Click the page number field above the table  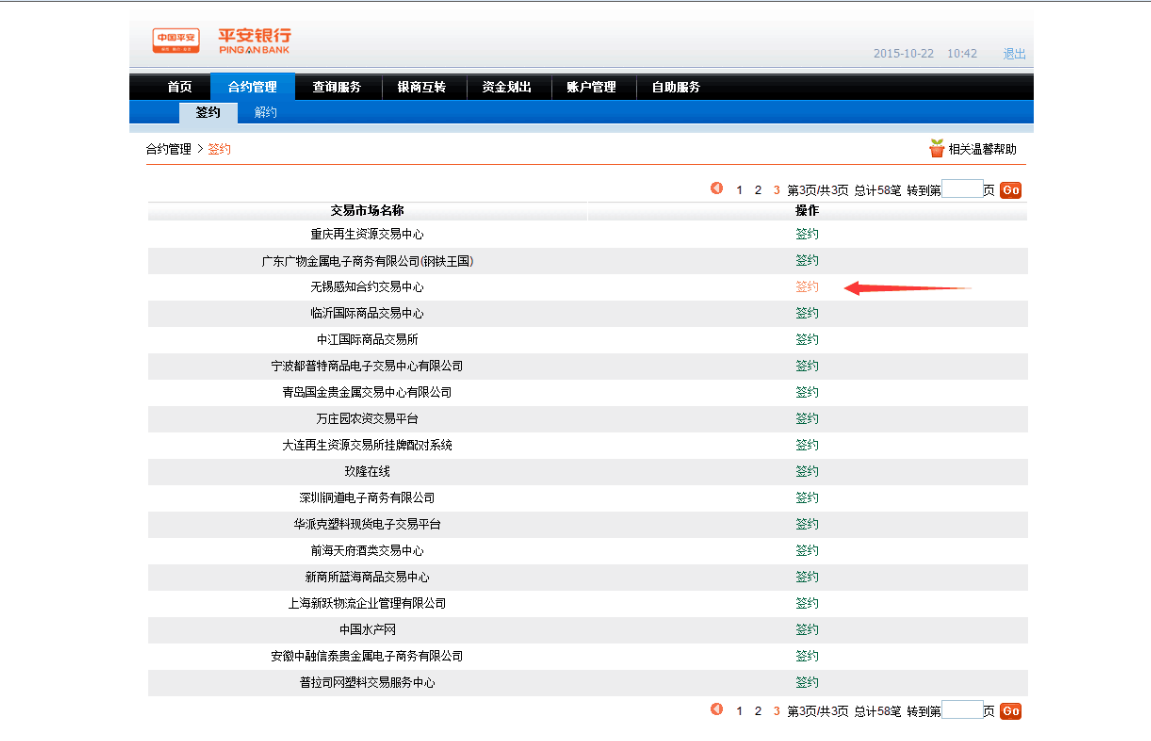[x=962, y=189]
